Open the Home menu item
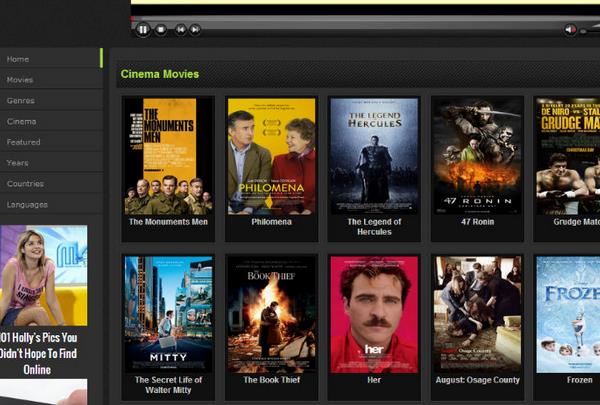The image size is (600, 405). (51, 59)
